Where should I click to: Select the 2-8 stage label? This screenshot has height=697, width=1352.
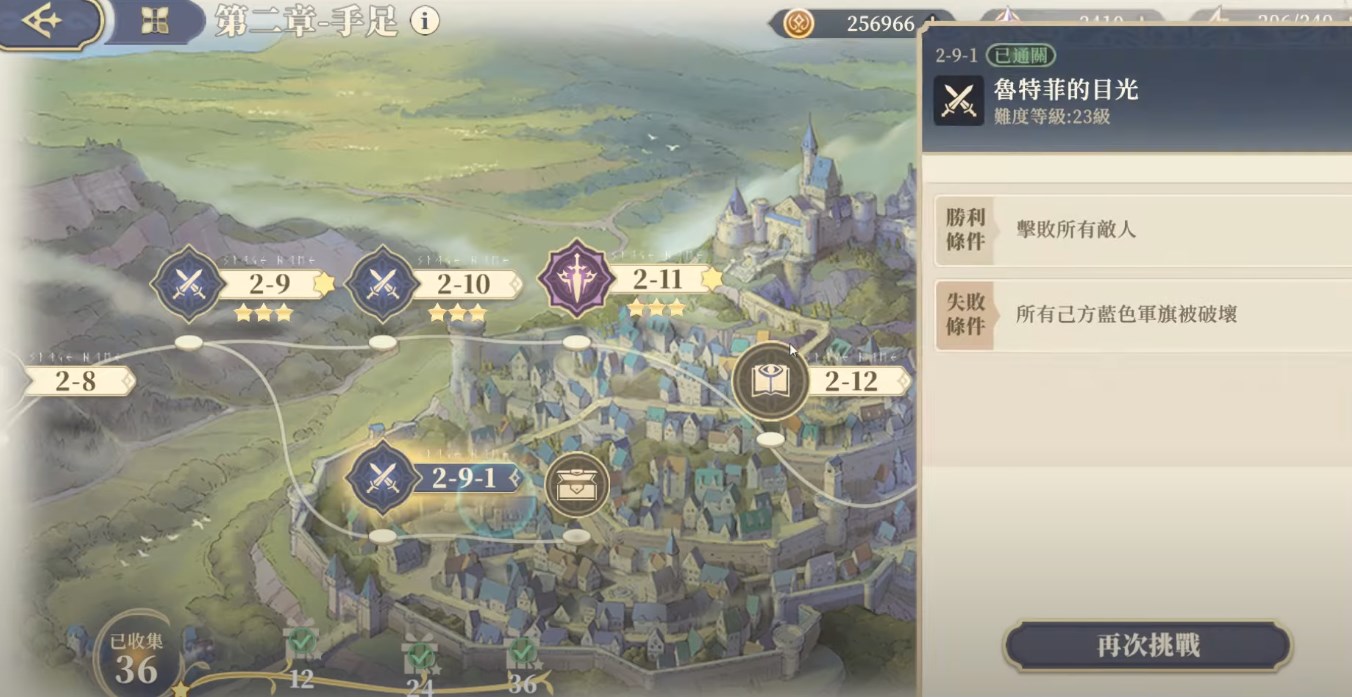[x=76, y=380]
